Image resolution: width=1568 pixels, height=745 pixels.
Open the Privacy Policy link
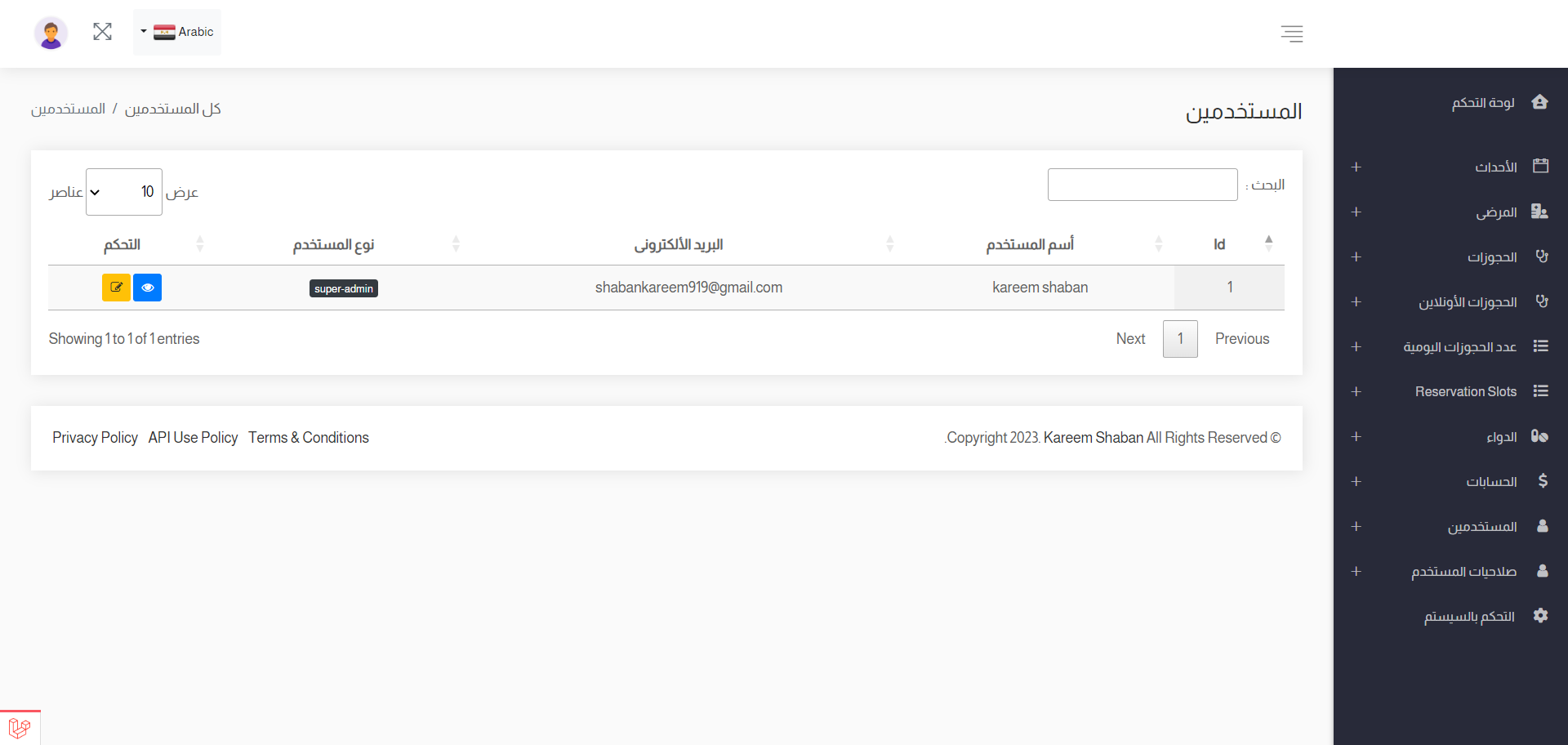point(95,438)
